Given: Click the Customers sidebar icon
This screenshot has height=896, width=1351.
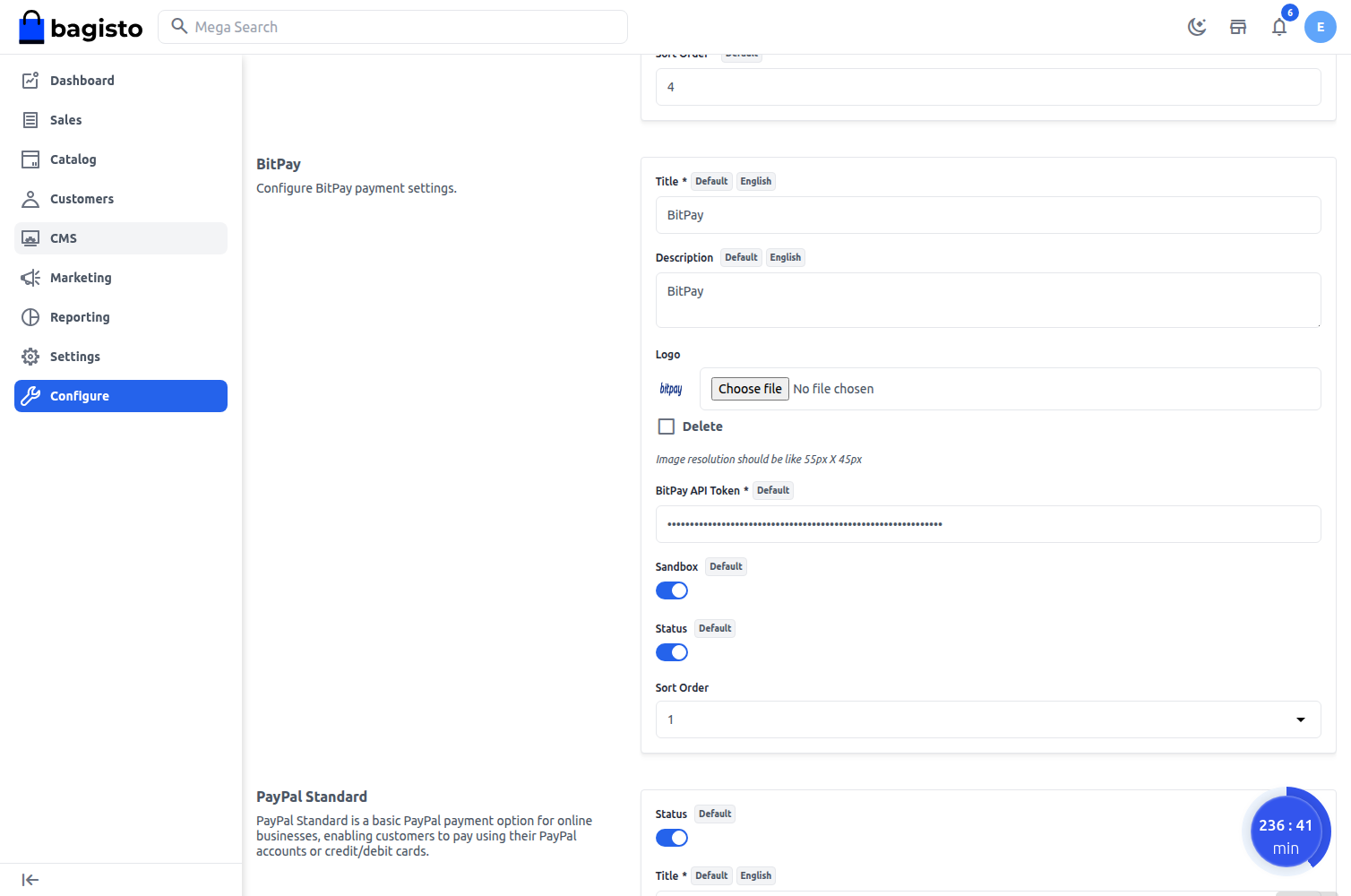Looking at the screenshot, I should [30, 199].
